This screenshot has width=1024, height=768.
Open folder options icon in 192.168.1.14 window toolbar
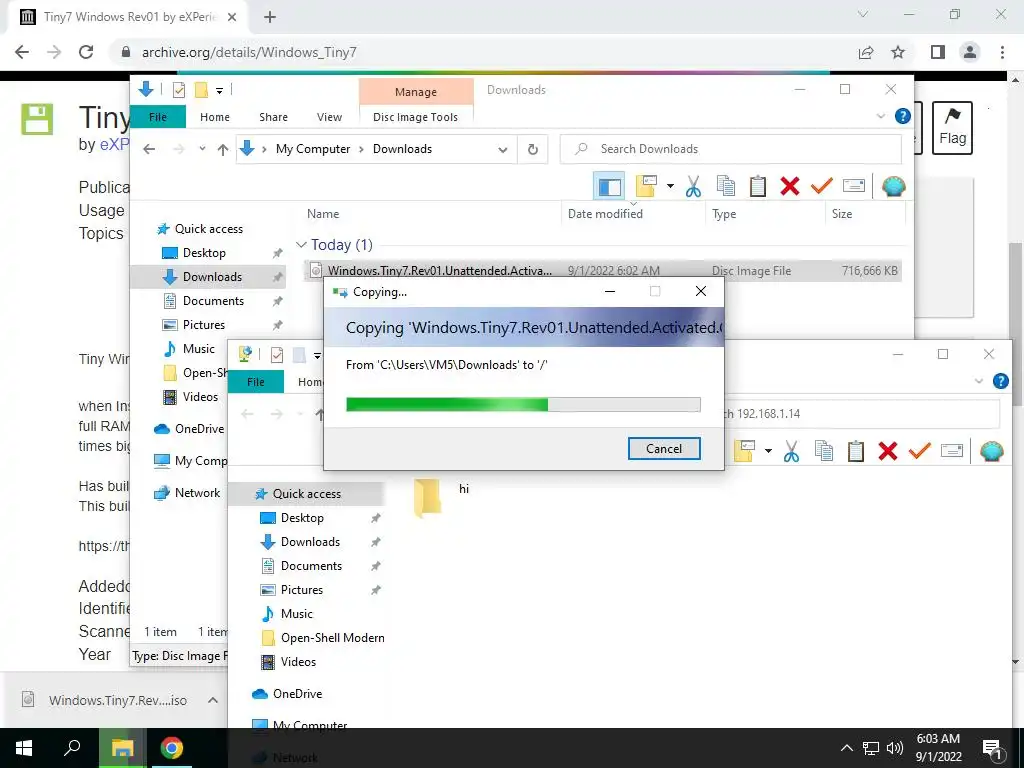click(x=744, y=451)
